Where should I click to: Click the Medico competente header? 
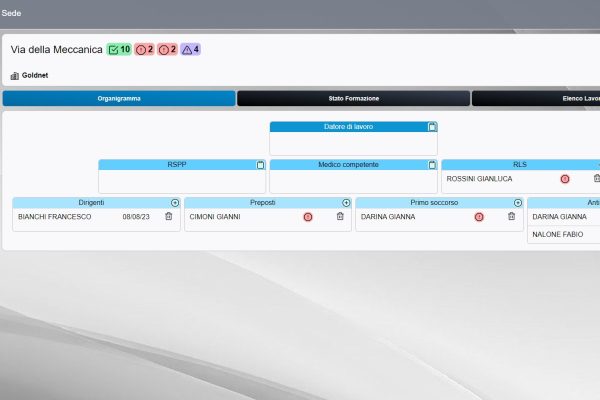click(x=348, y=165)
